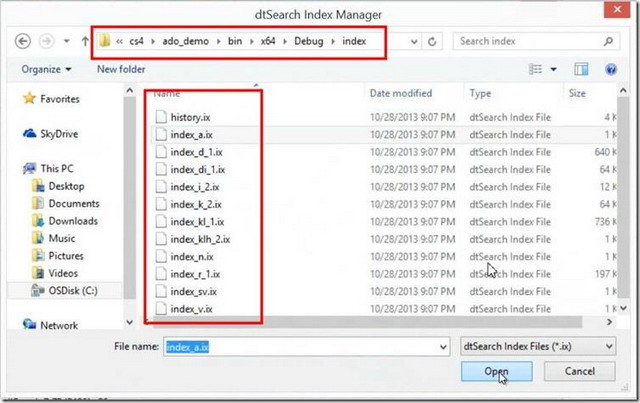Select x64 in the address path
The image size is (640, 403).
(268, 41)
